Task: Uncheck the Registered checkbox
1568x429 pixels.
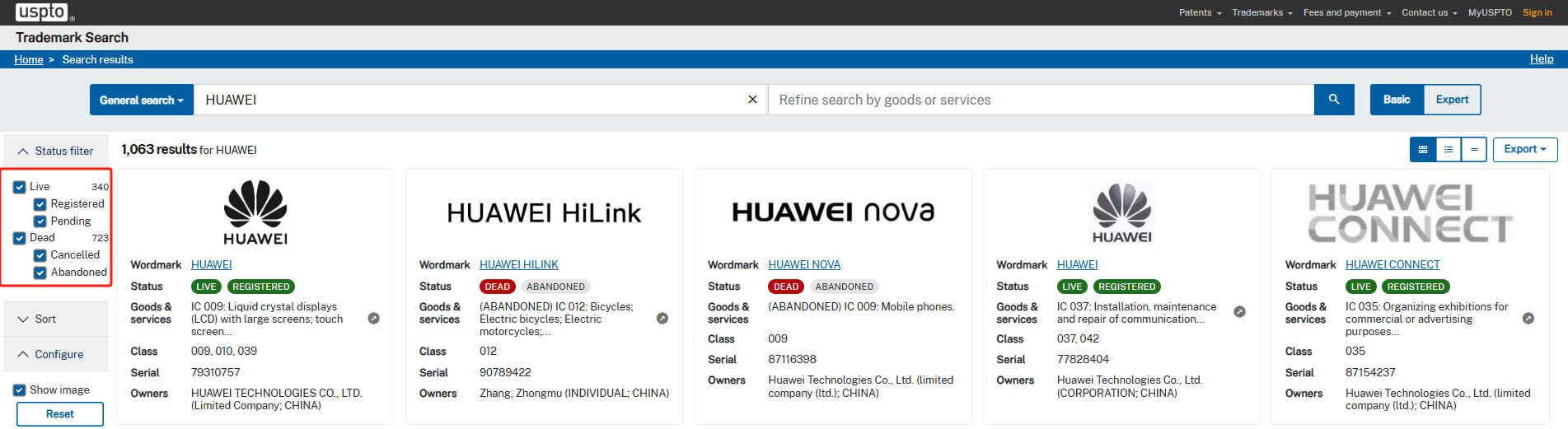Action: (40, 204)
